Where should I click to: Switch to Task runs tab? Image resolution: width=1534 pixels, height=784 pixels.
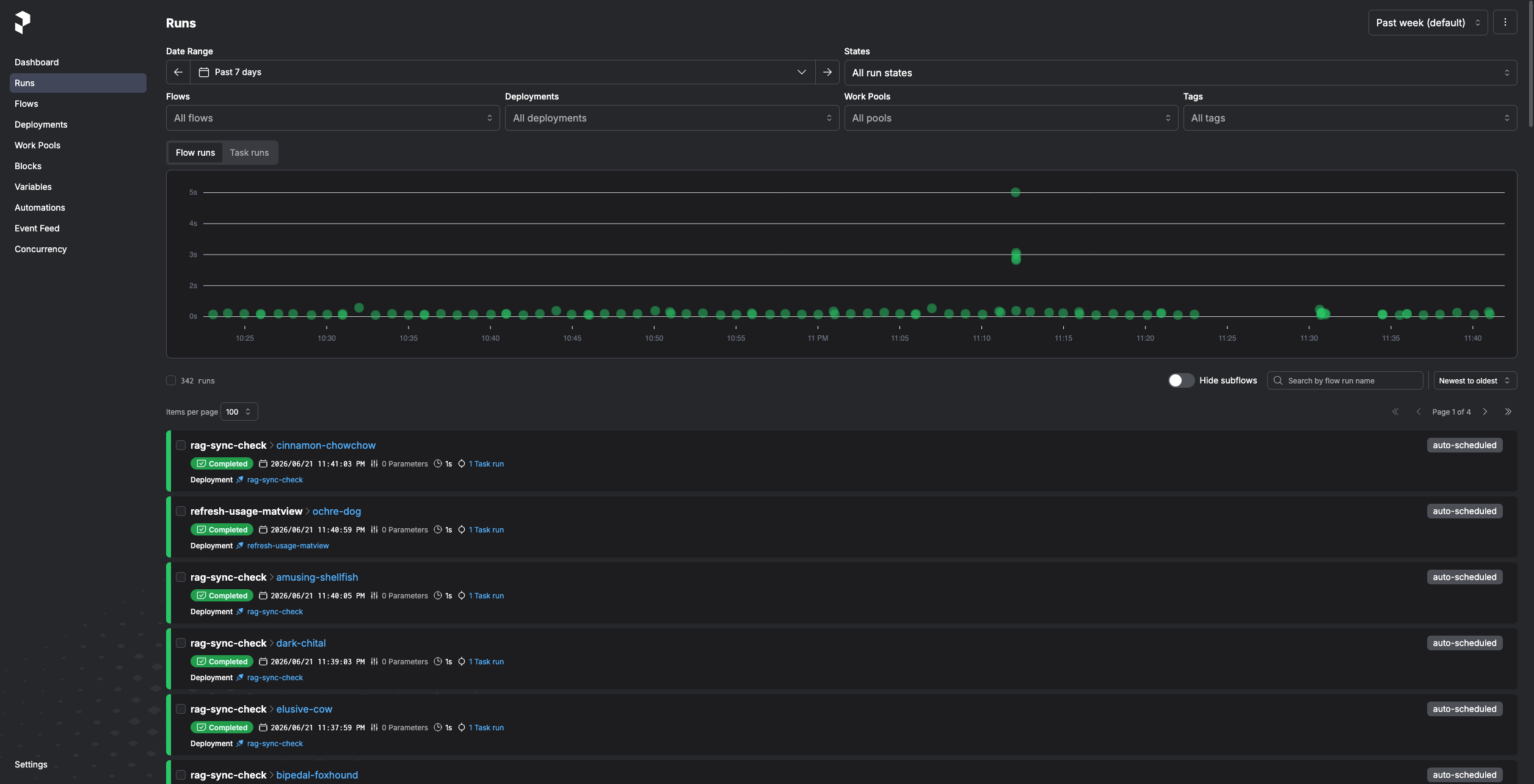(249, 153)
